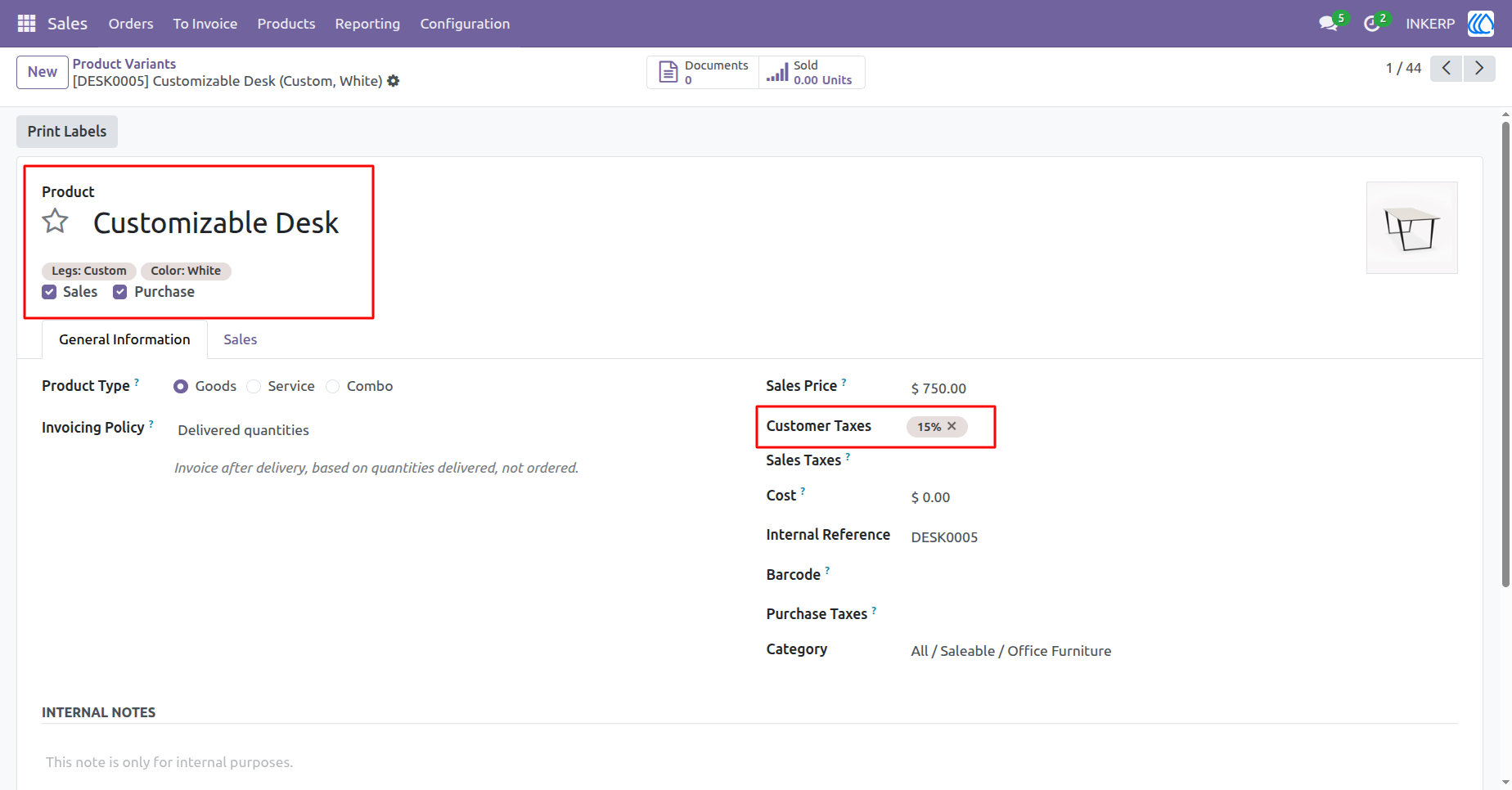Show help tooltip for Purchase Taxes
1512x790 pixels.
(874, 610)
